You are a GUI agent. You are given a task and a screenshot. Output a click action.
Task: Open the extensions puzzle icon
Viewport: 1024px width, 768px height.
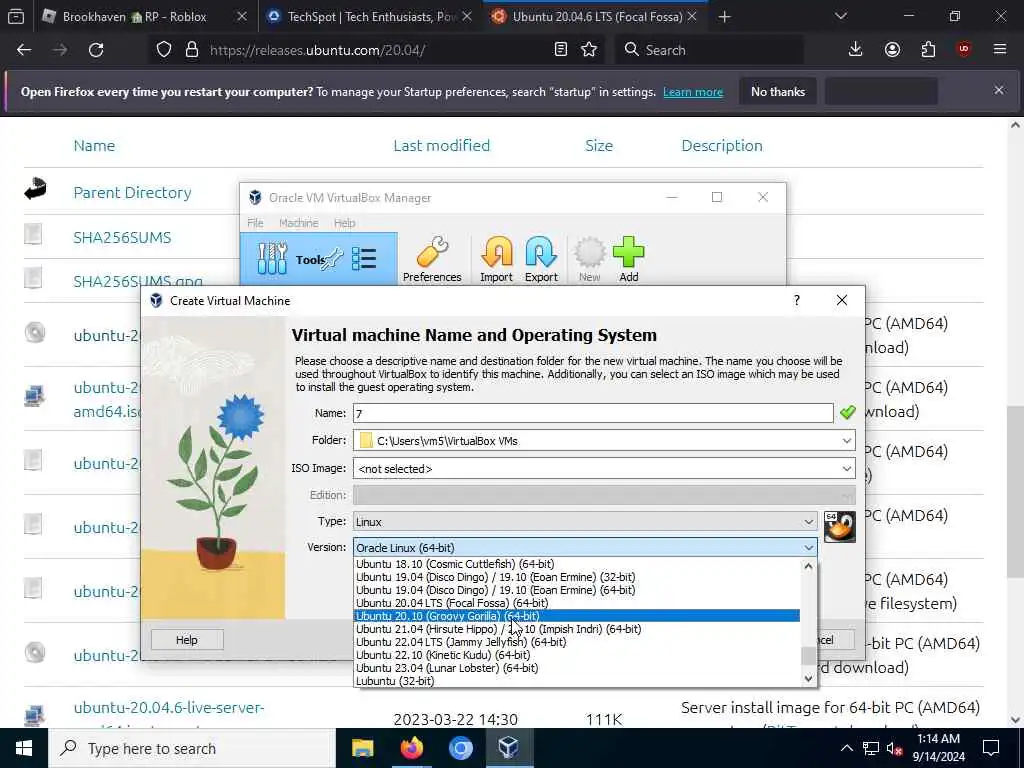[928, 50]
